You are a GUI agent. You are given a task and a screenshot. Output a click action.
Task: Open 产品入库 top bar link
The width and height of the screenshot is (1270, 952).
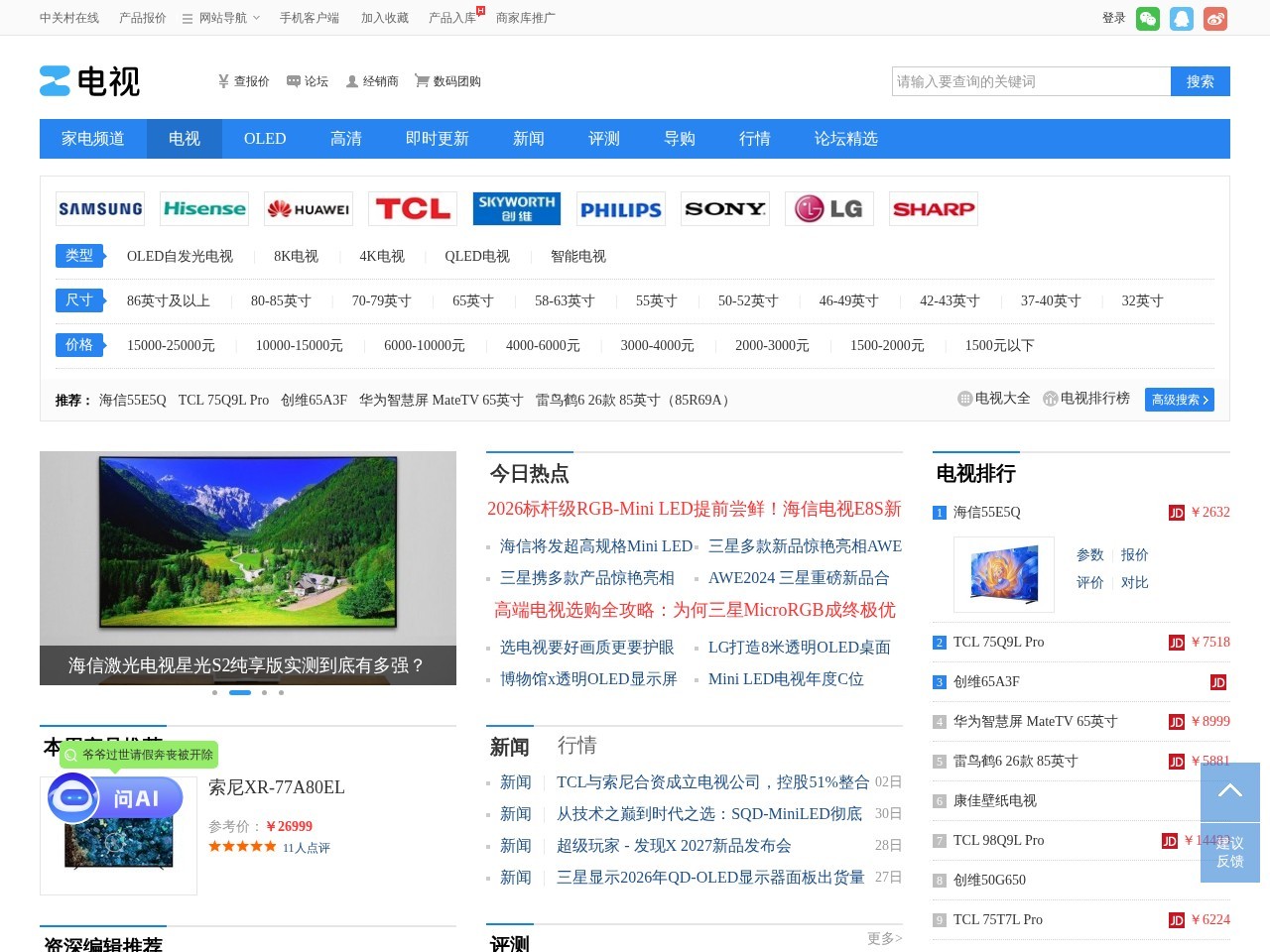pyautogui.click(x=452, y=18)
